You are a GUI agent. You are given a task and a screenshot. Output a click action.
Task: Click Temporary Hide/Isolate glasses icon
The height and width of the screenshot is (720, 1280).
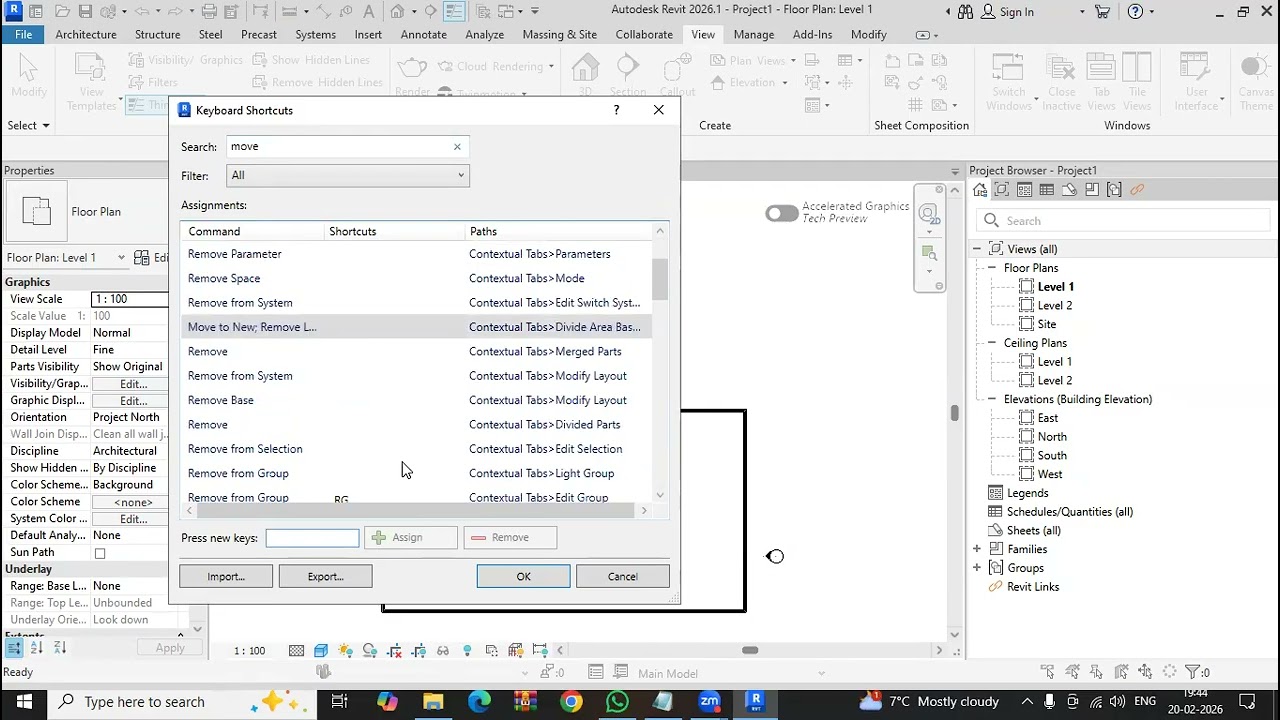[x=443, y=651]
